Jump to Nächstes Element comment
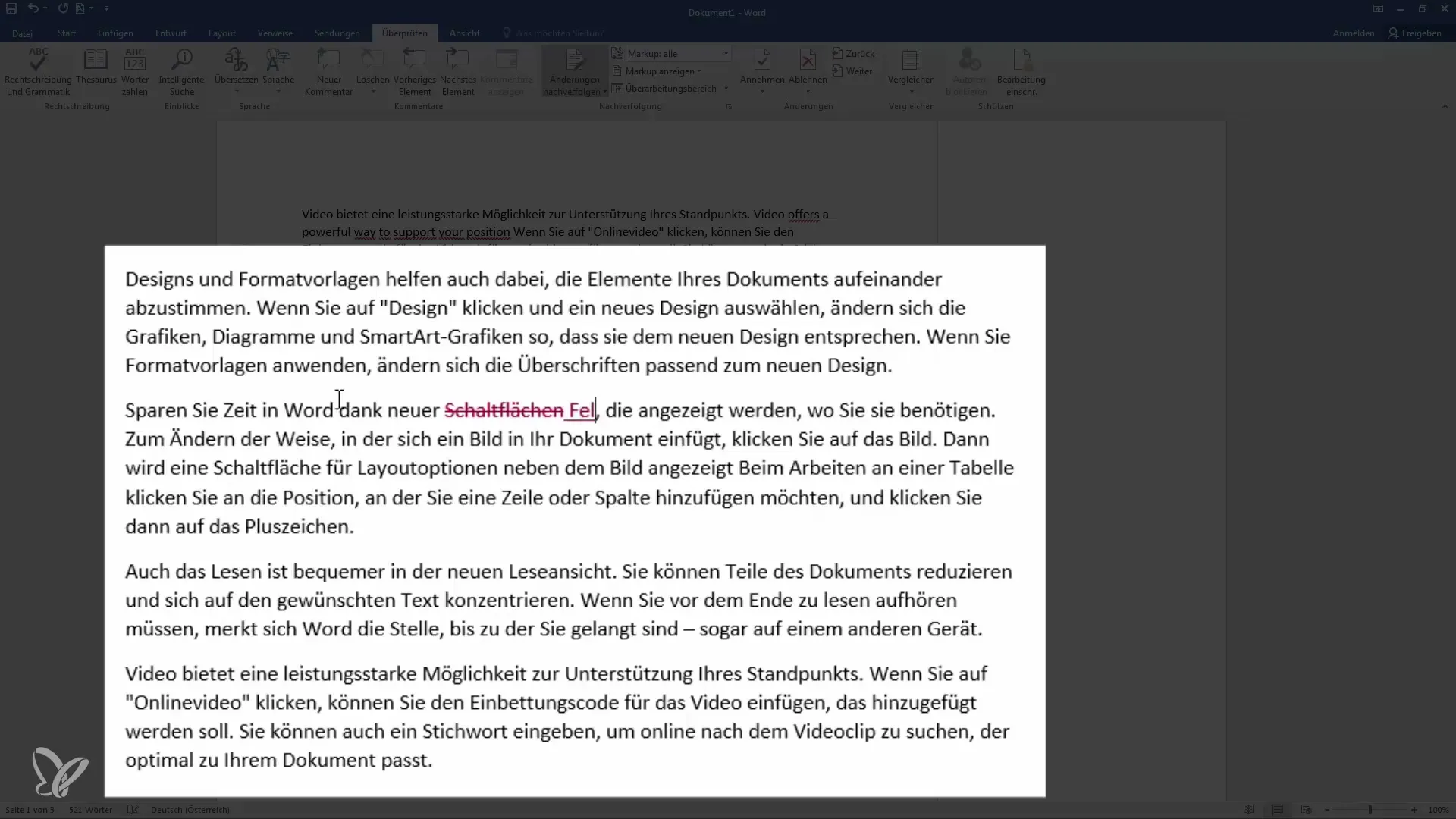The image size is (1456, 819). click(458, 72)
